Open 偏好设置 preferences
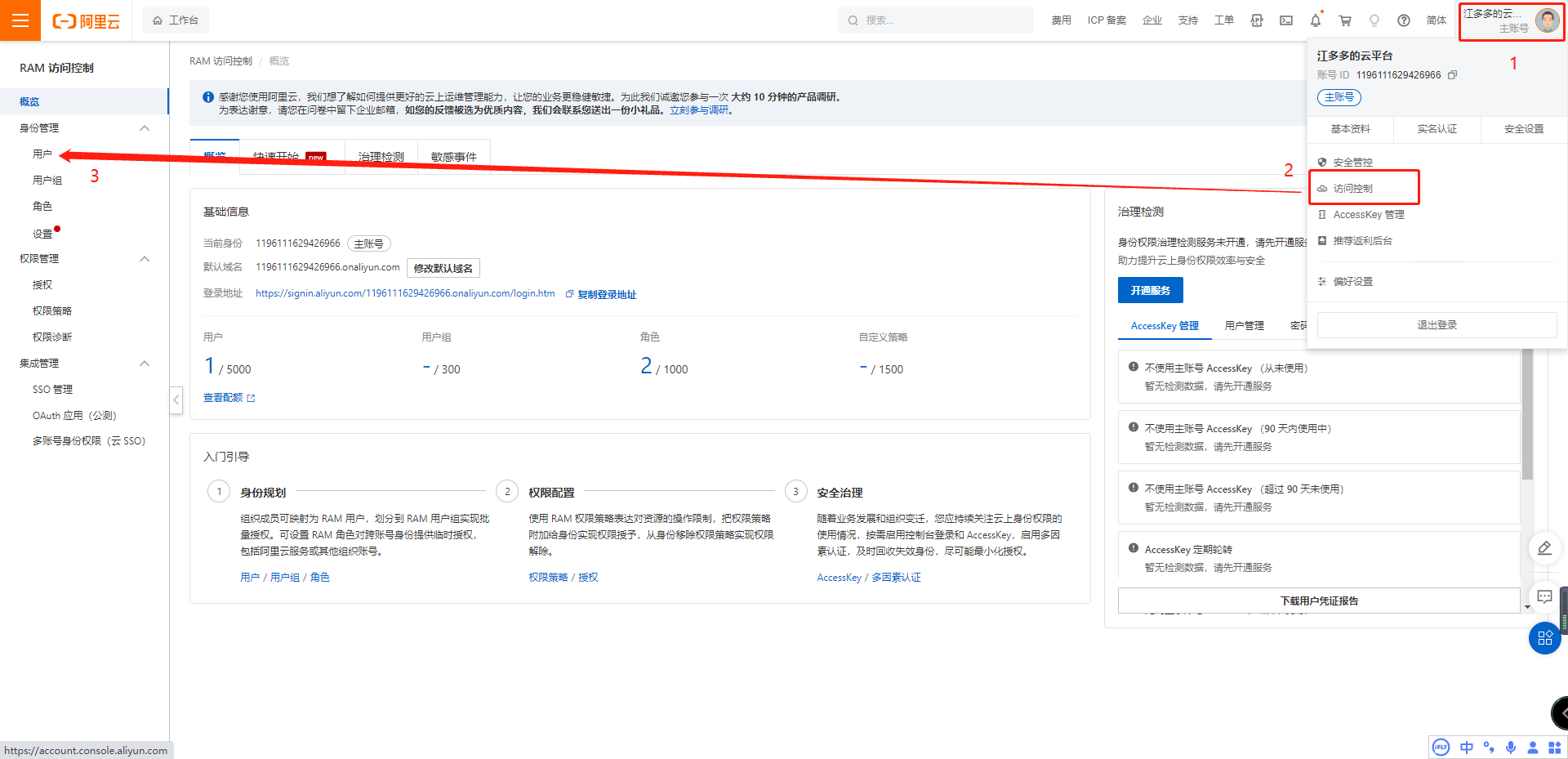Screen dimensions: 1568x759 1352,282
